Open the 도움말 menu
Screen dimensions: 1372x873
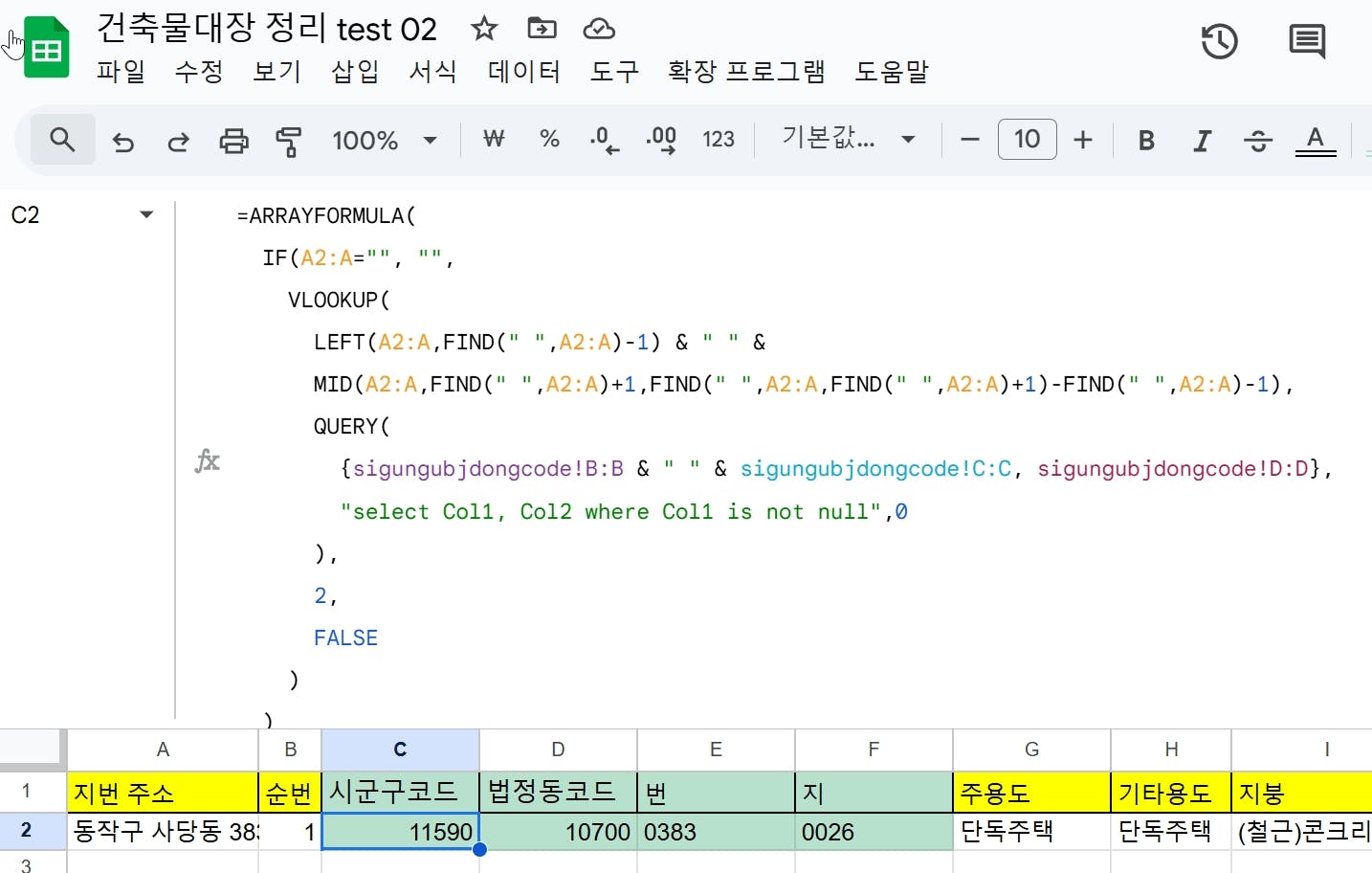[892, 72]
